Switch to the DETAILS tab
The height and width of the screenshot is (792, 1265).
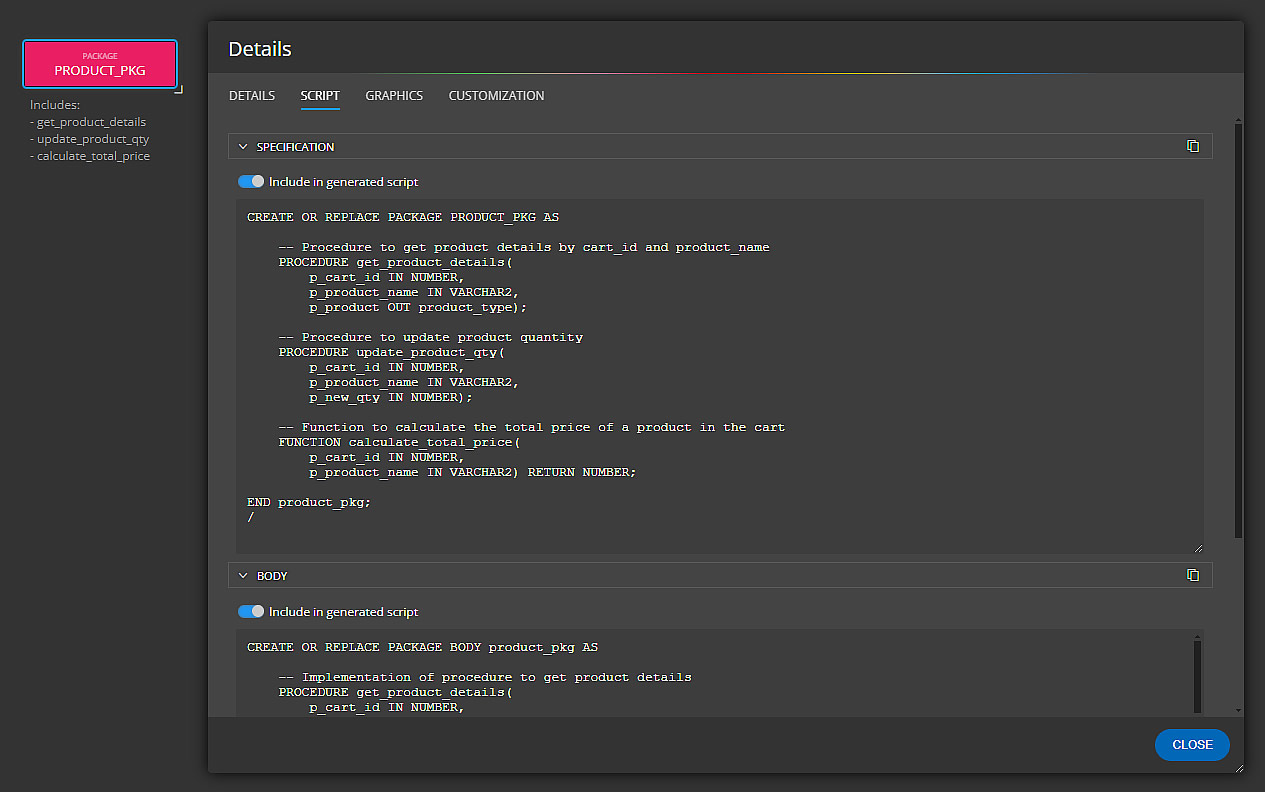click(251, 95)
